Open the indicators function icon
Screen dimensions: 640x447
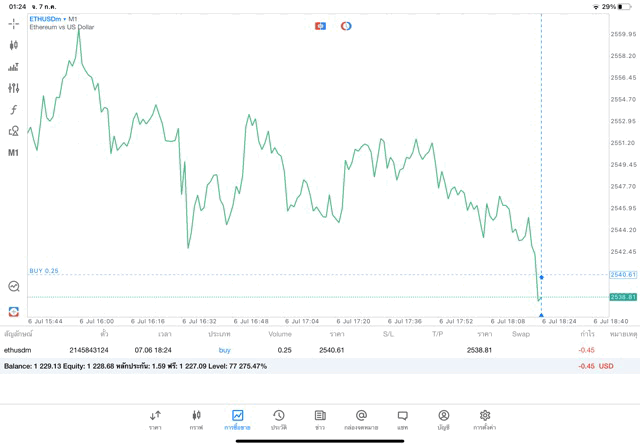pos(14,110)
